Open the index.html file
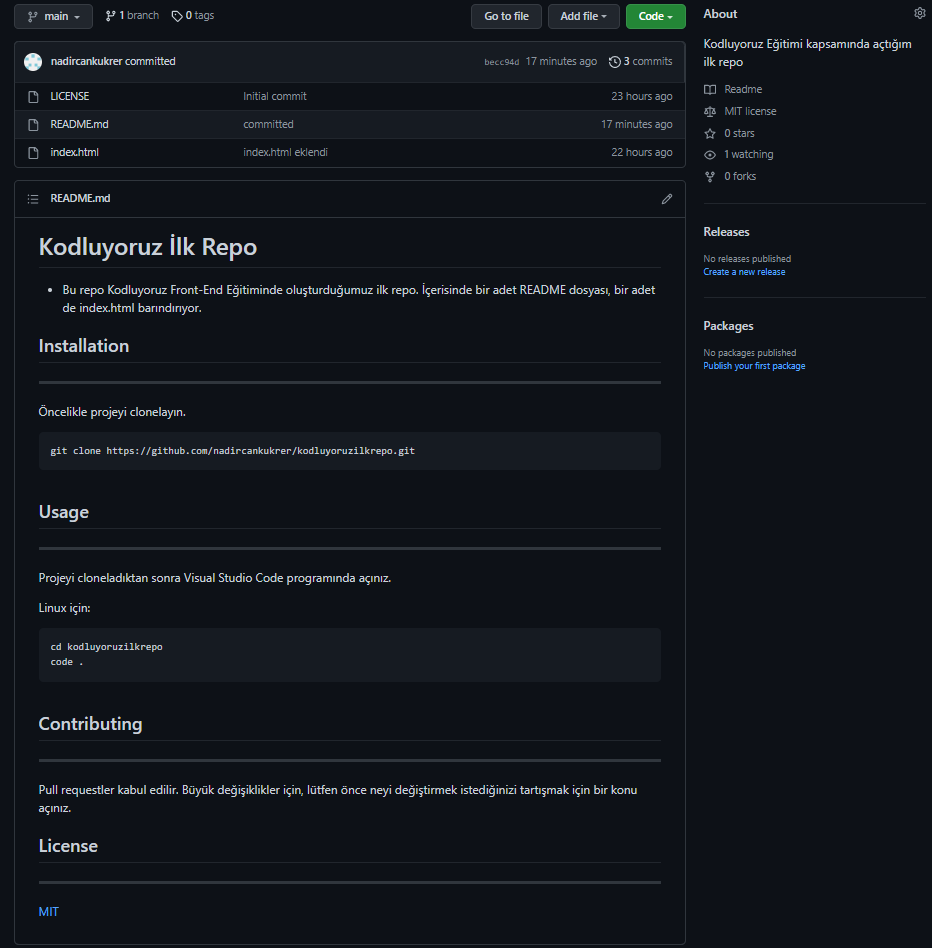932x948 pixels. point(74,152)
